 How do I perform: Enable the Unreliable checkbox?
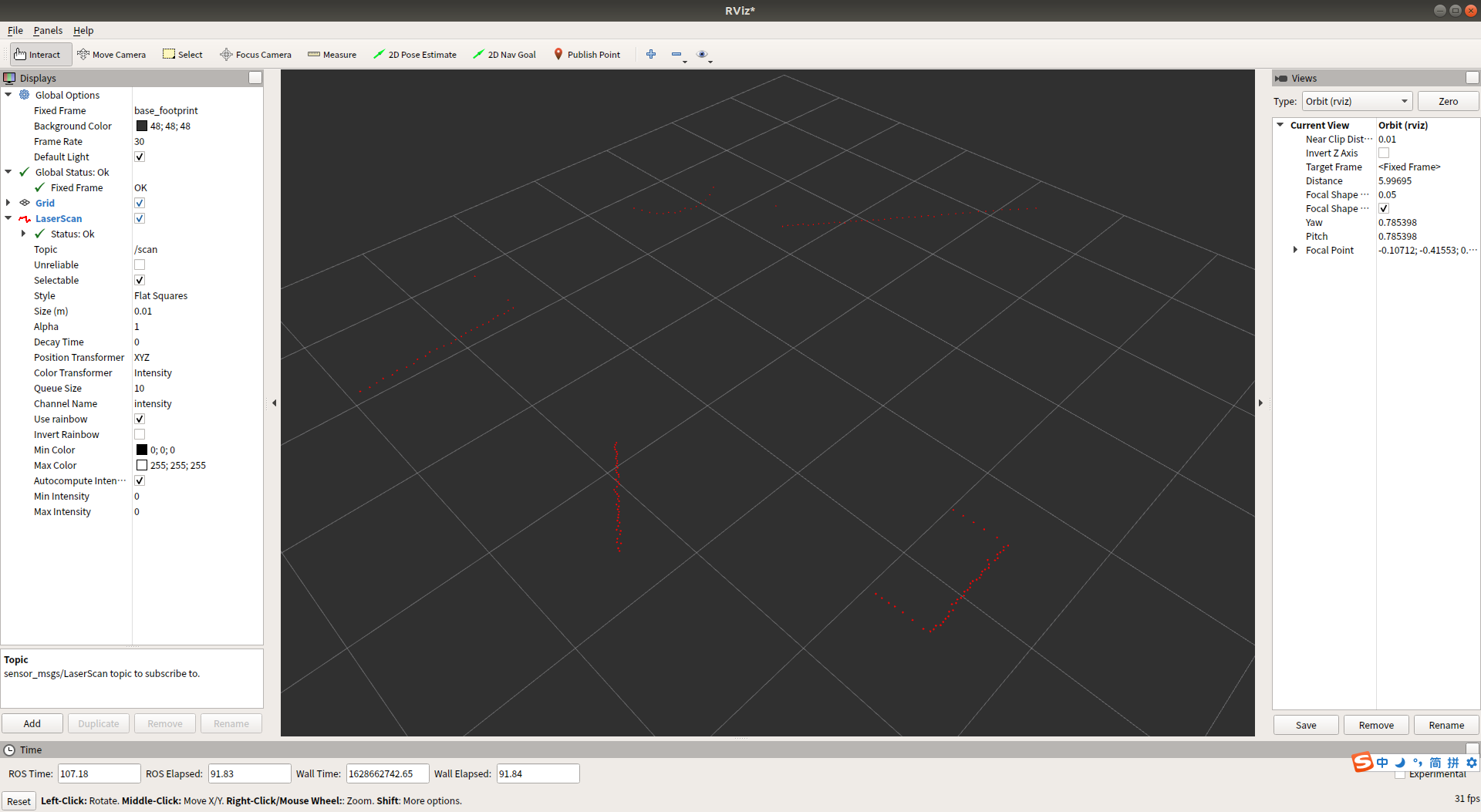coord(140,264)
